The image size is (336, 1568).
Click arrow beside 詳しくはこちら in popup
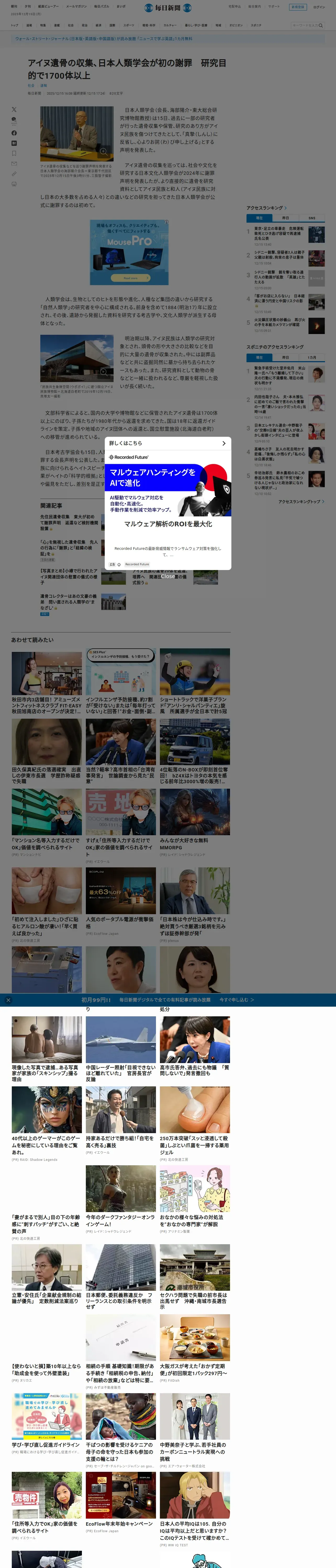(x=224, y=443)
